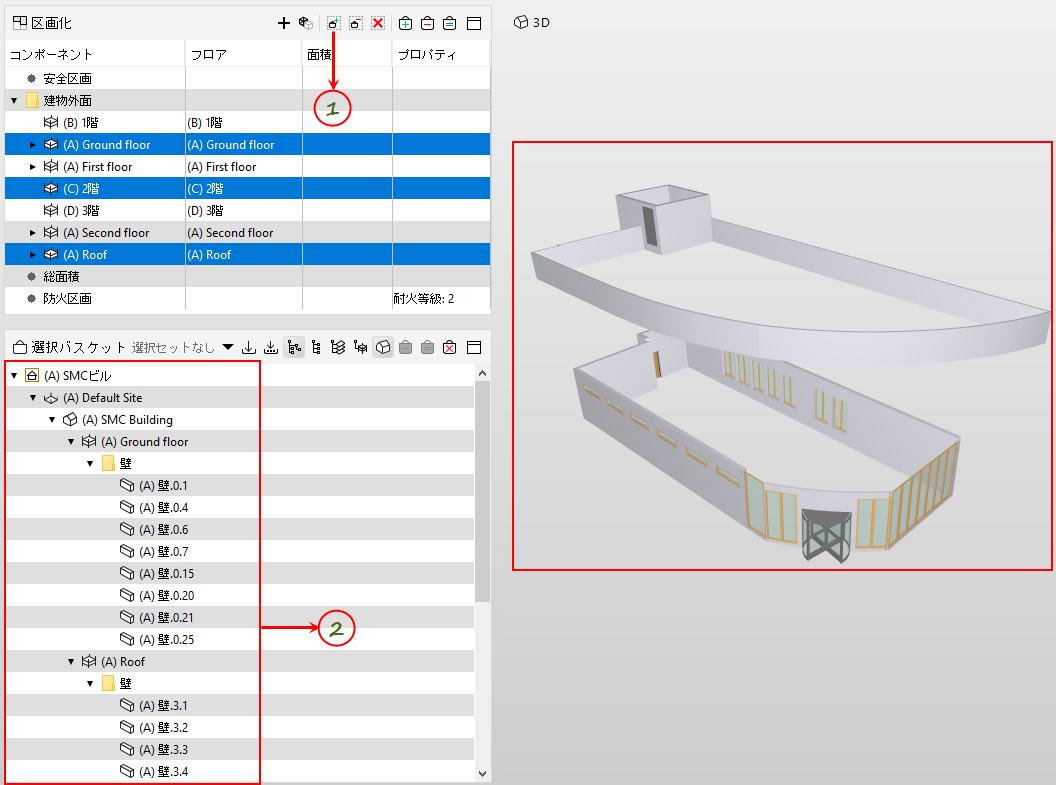
Task: Select (A) 壁.0.1 in the basket tree
Action: point(163,486)
